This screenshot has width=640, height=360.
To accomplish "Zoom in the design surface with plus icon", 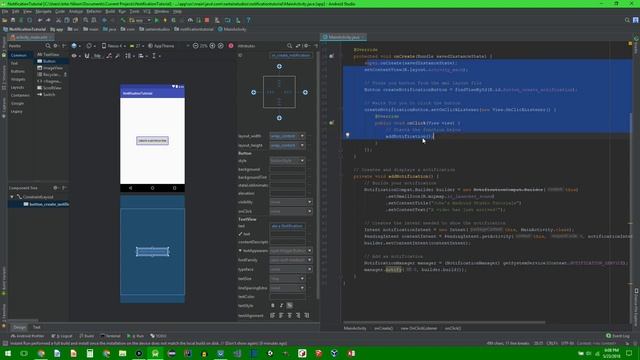I will (x=212, y=46).
